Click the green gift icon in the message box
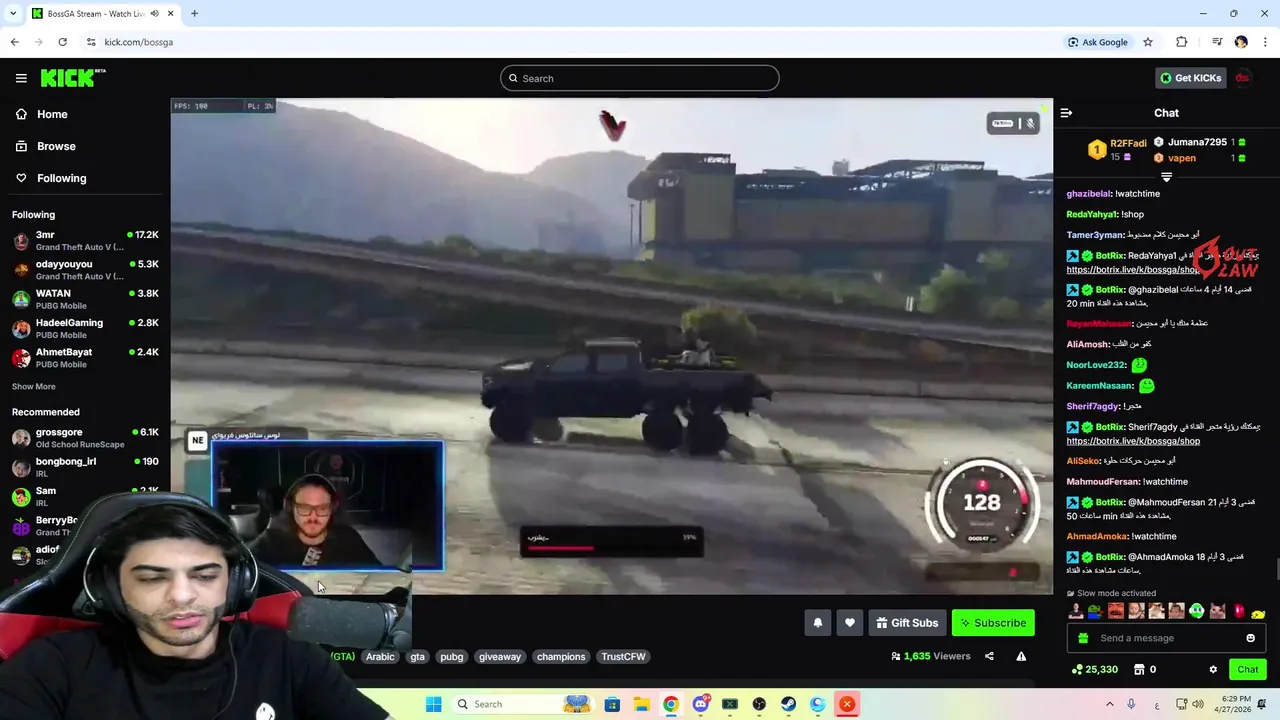Image resolution: width=1280 pixels, height=720 pixels. point(1083,638)
